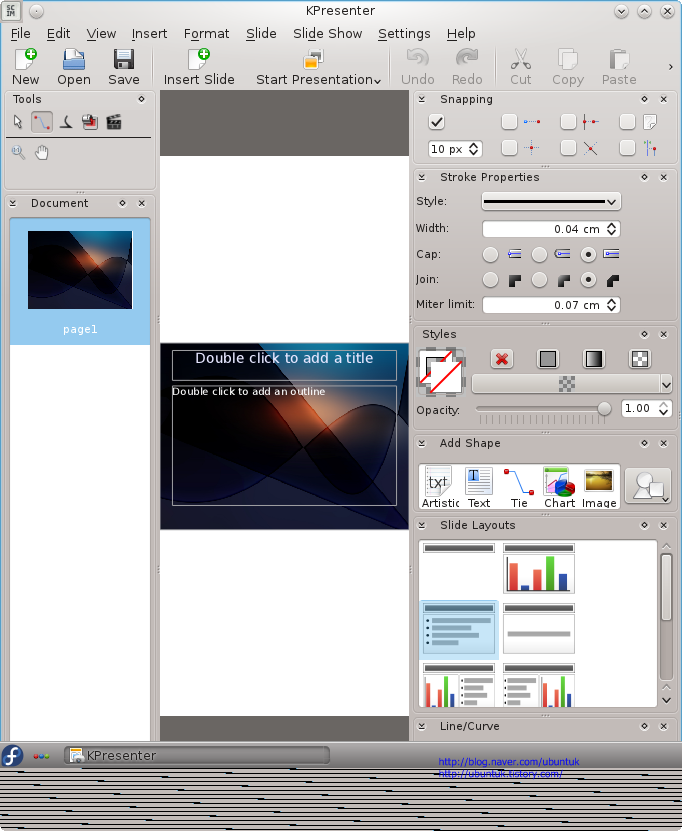Enable the intersection snapping checkbox with X icon
The height and width of the screenshot is (831, 682).
pos(568,148)
